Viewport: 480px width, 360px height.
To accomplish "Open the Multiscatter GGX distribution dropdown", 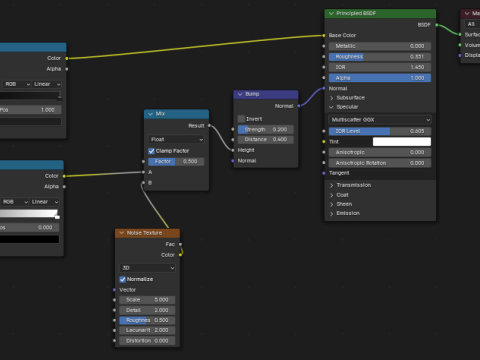I will (x=380, y=120).
